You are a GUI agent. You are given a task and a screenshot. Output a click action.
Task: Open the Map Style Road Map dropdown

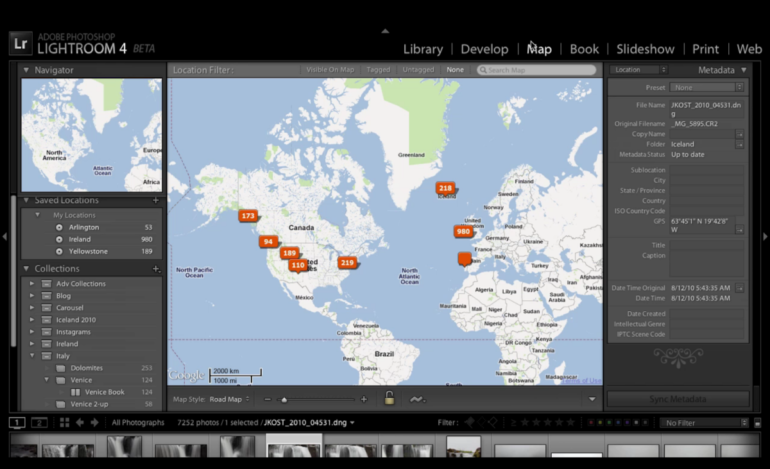229,399
